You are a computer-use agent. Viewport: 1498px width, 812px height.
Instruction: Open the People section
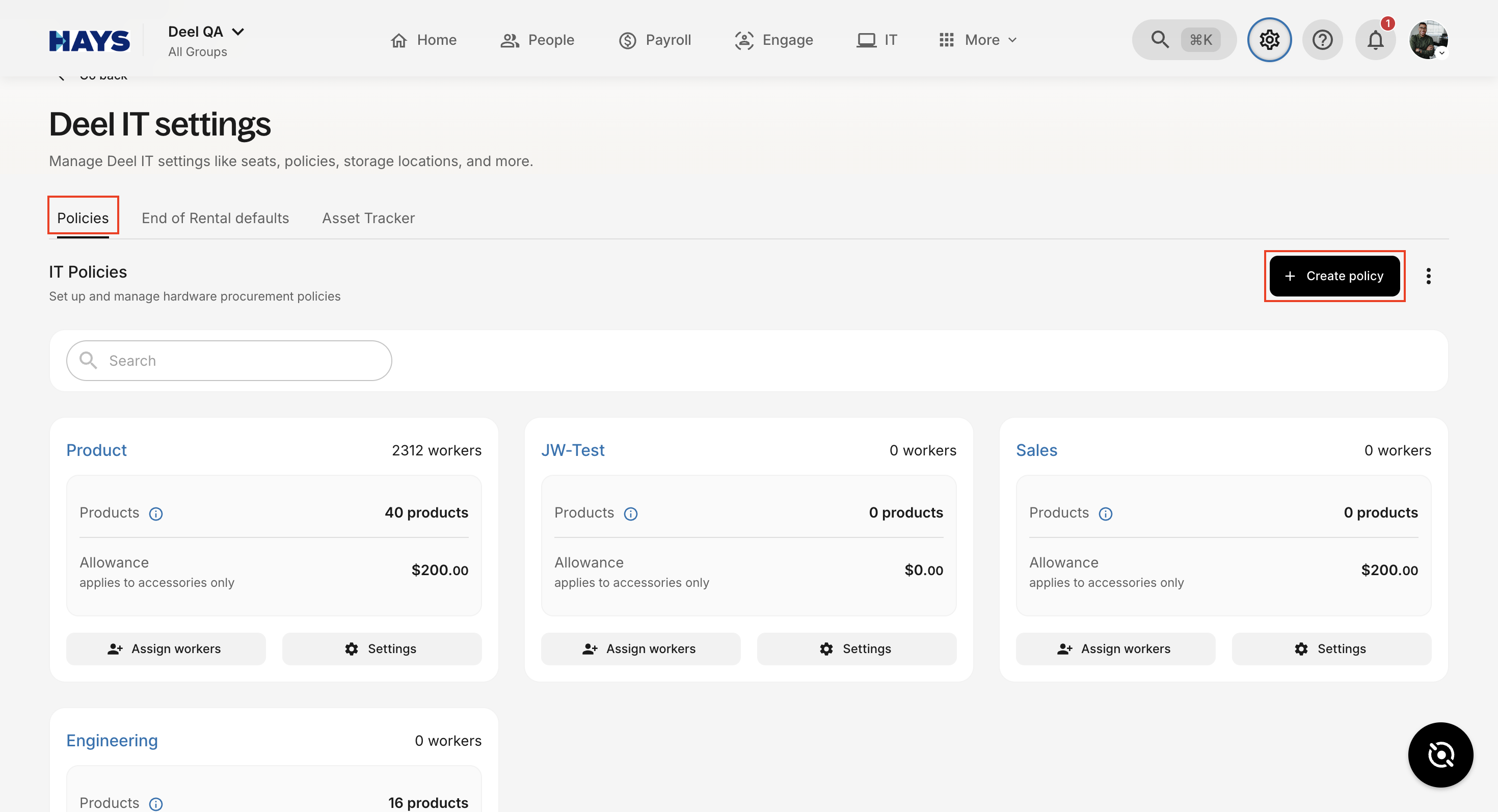(x=538, y=40)
